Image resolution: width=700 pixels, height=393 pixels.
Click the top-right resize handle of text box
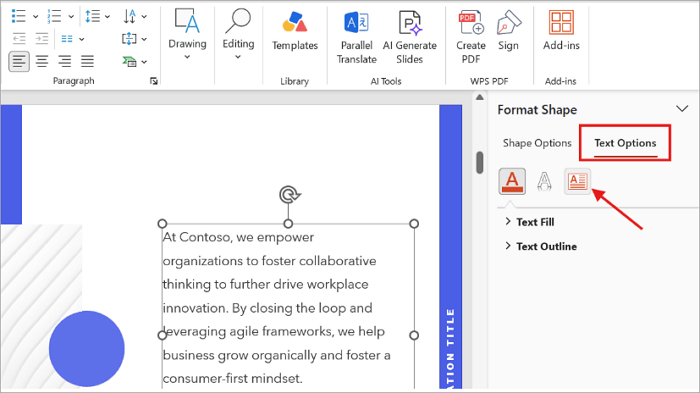coord(414,223)
